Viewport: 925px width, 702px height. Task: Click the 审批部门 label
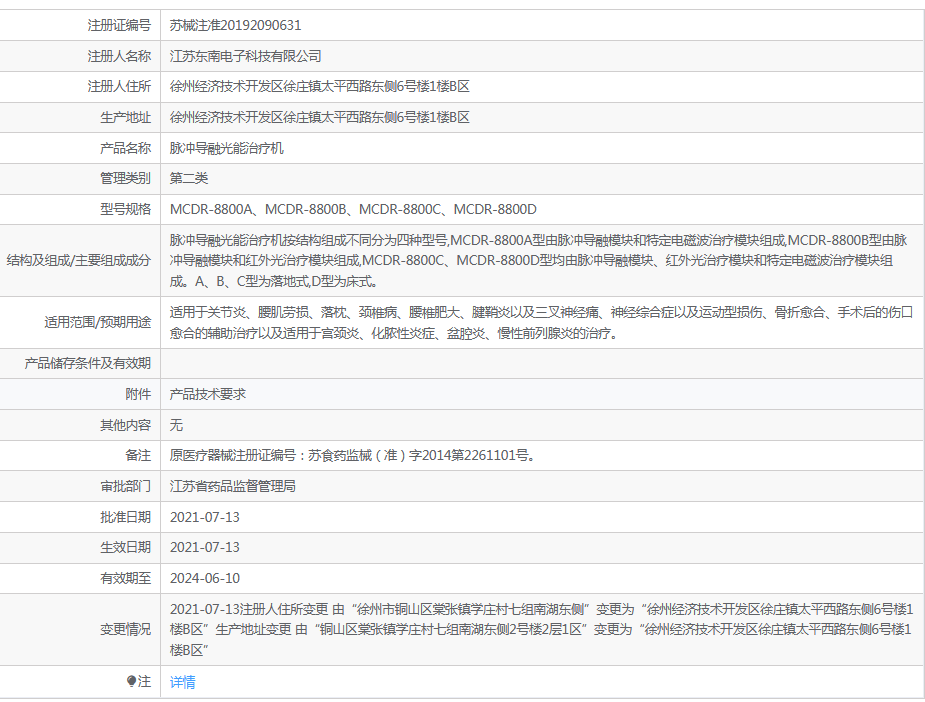(x=126, y=486)
